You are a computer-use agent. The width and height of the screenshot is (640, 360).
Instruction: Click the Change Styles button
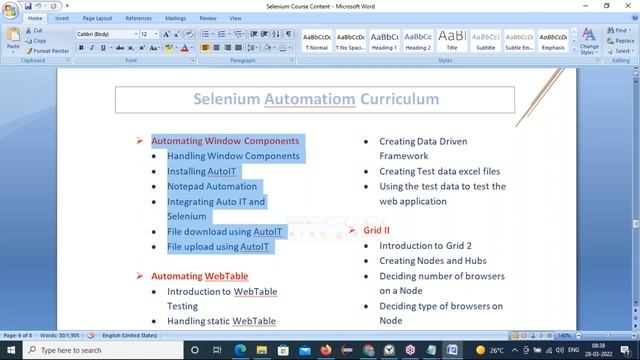coord(589,41)
